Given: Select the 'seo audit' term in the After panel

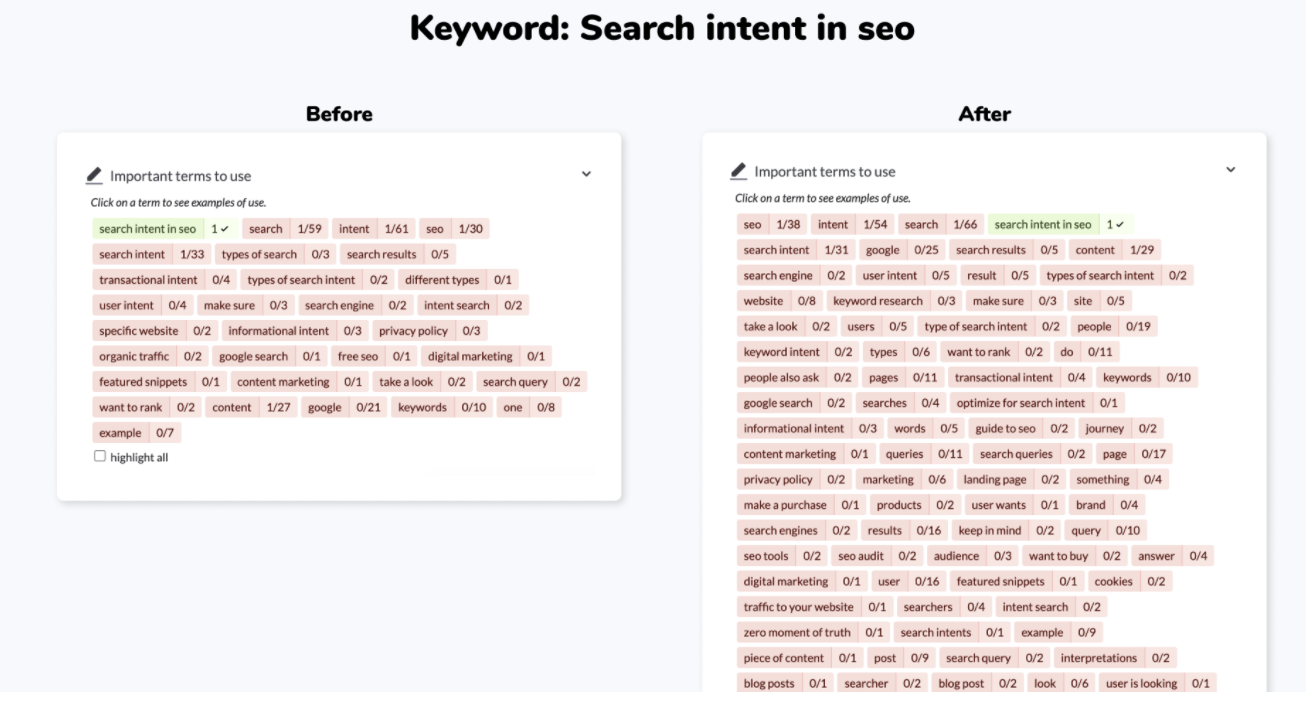Looking at the screenshot, I should [x=860, y=555].
